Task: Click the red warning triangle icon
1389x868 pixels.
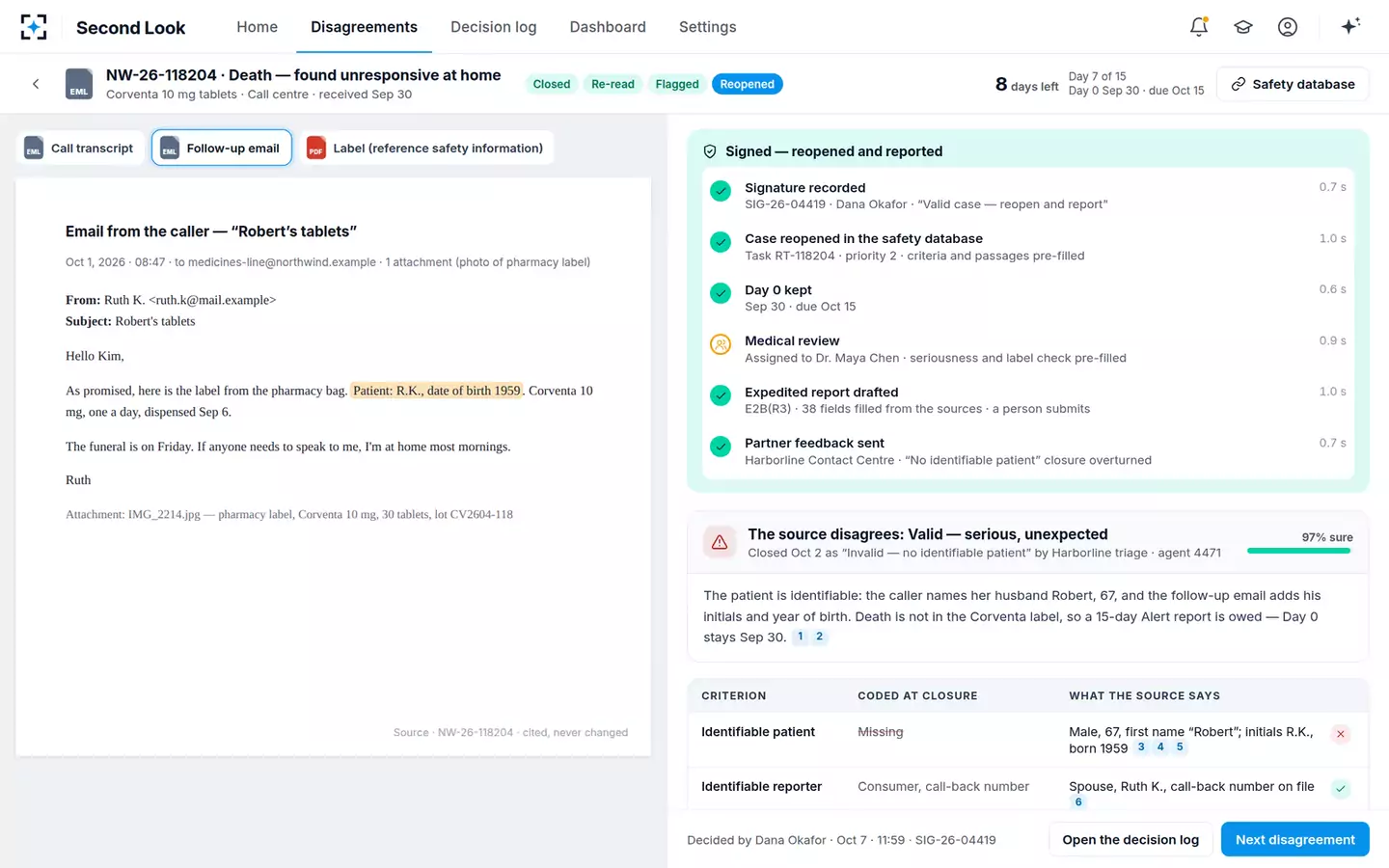Action: click(x=720, y=543)
